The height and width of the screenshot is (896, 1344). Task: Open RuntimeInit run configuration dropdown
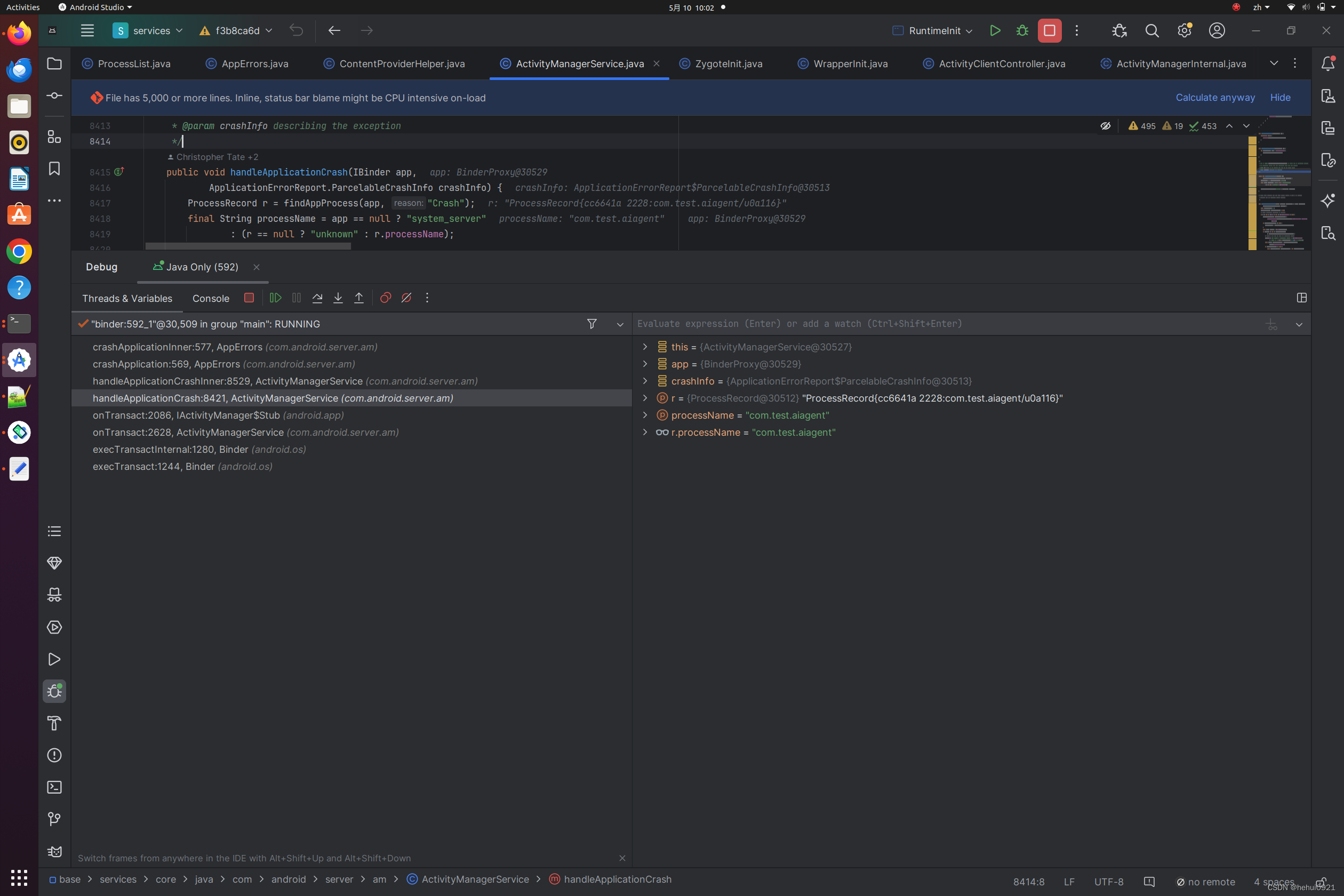click(x=933, y=30)
